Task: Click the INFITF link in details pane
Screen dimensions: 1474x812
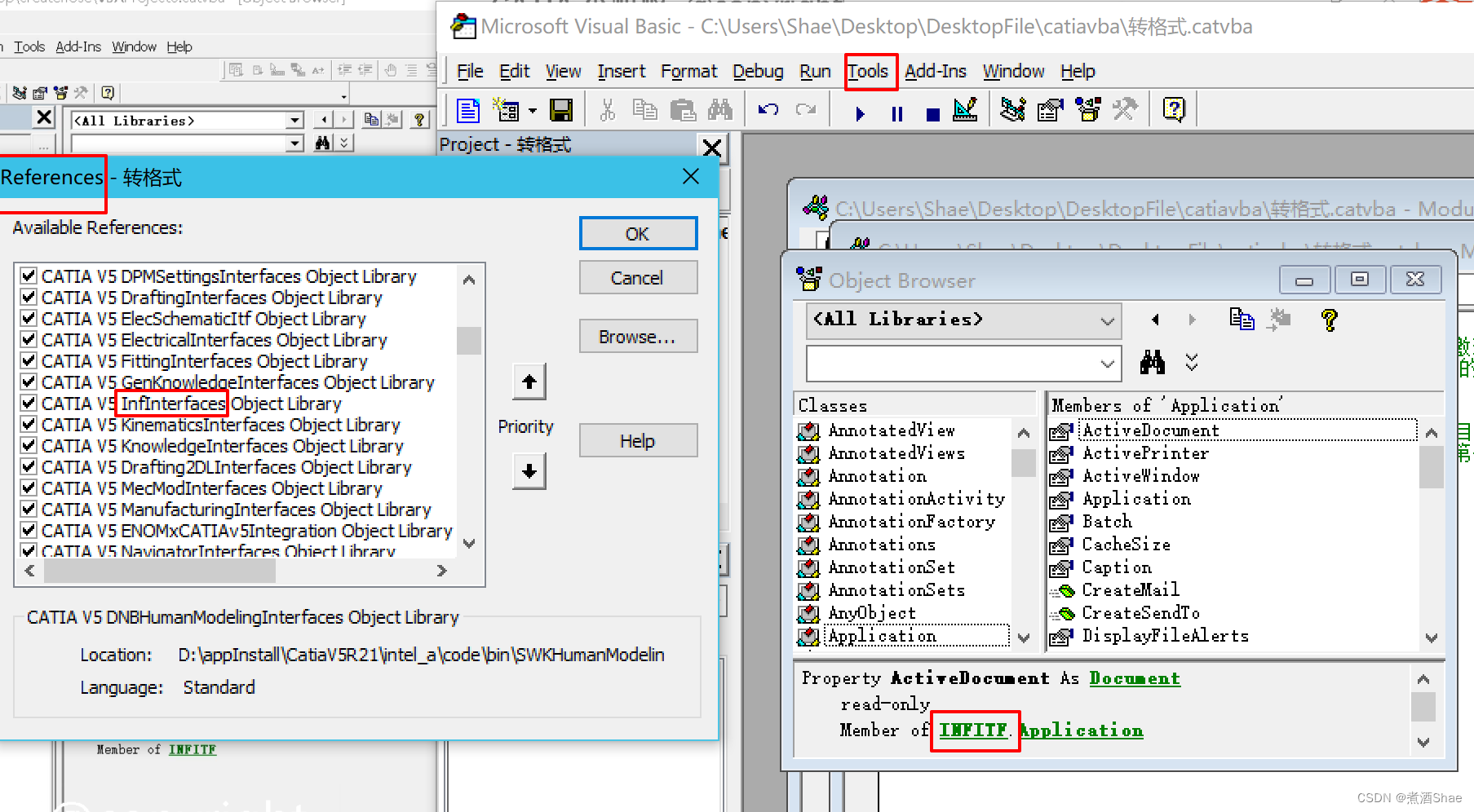Action: 973,730
